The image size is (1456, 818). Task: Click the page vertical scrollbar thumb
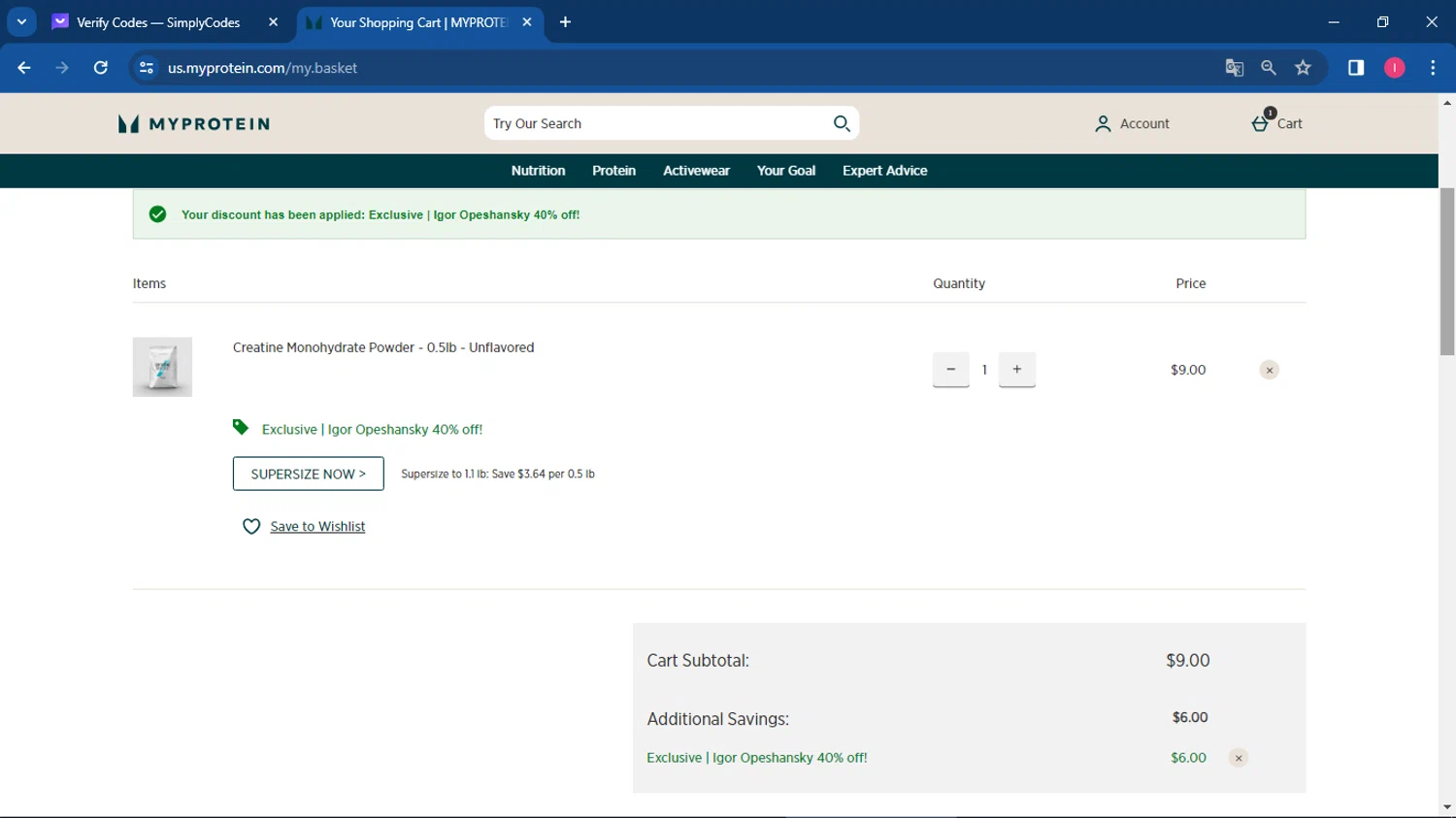1447,272
